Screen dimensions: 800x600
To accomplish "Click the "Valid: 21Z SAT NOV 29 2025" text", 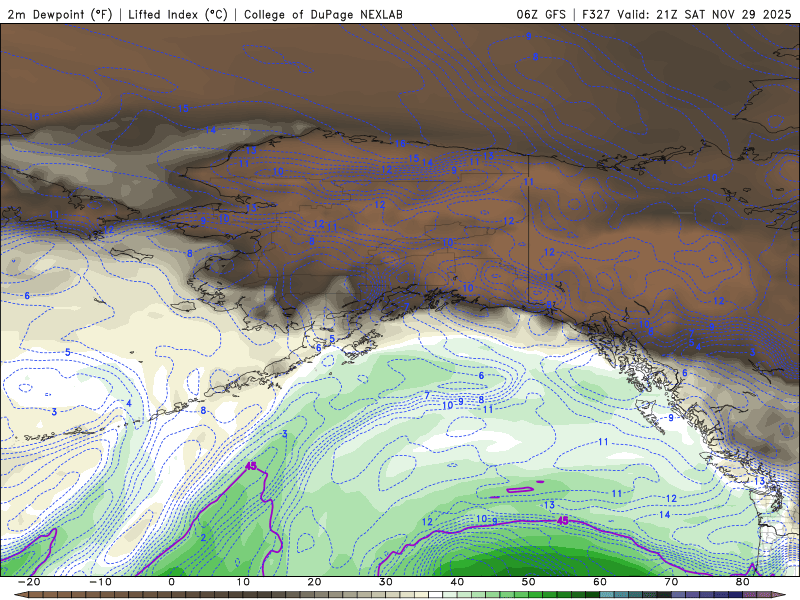I will tap(704, 14).
